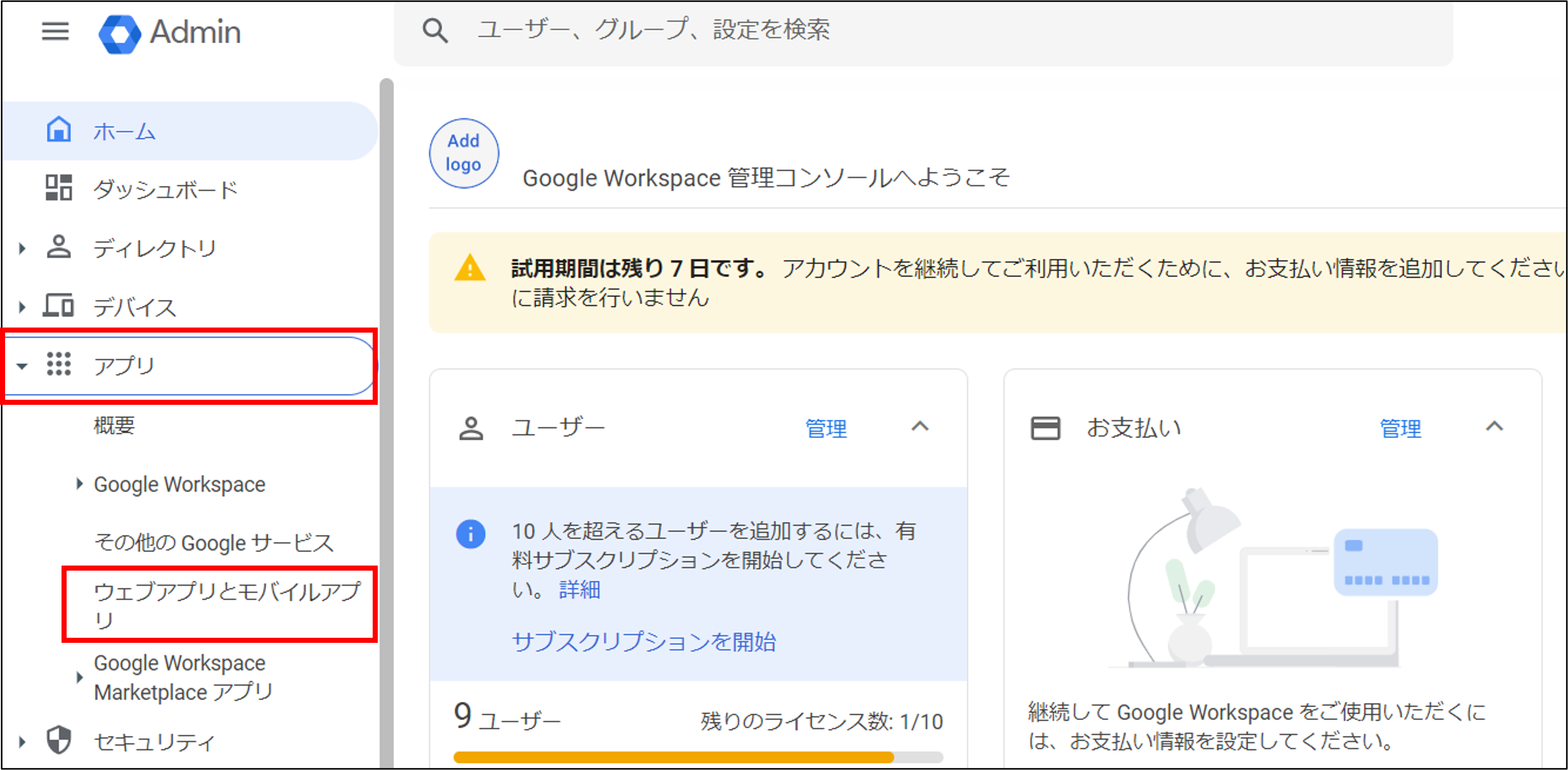
Task: Click the Devices icon in sidebar
Action: (59, 306)
